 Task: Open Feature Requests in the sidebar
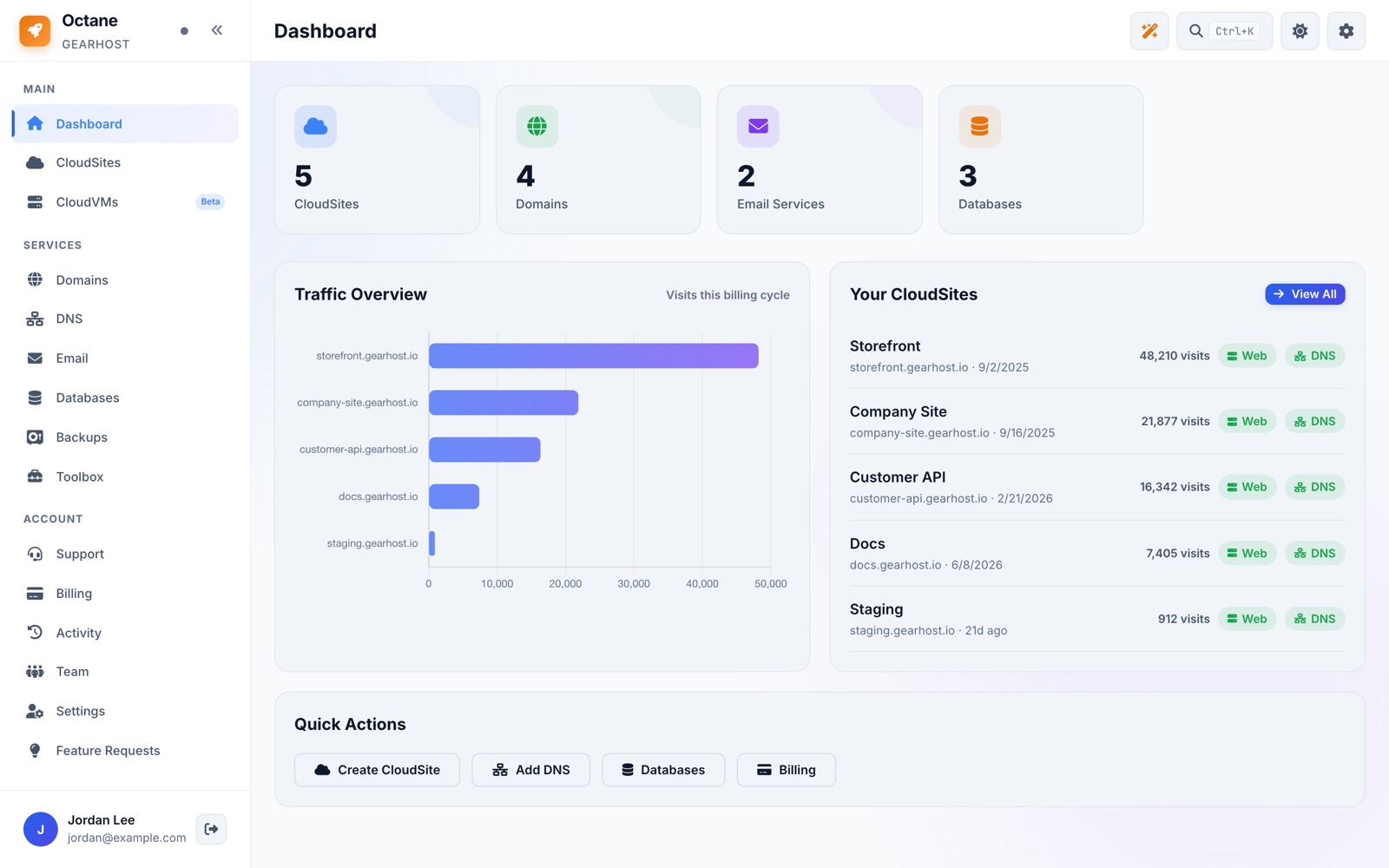(125, 751)
